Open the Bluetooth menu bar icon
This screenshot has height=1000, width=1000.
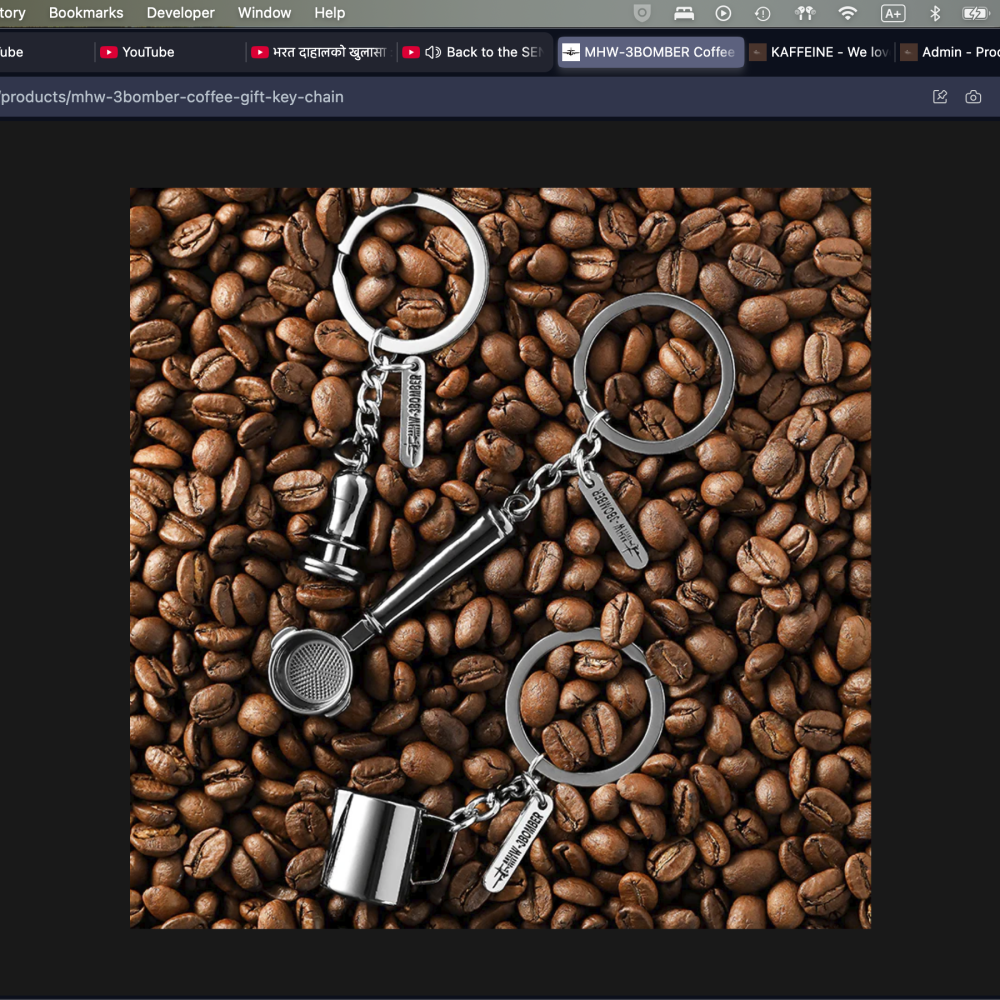[935, 13]
